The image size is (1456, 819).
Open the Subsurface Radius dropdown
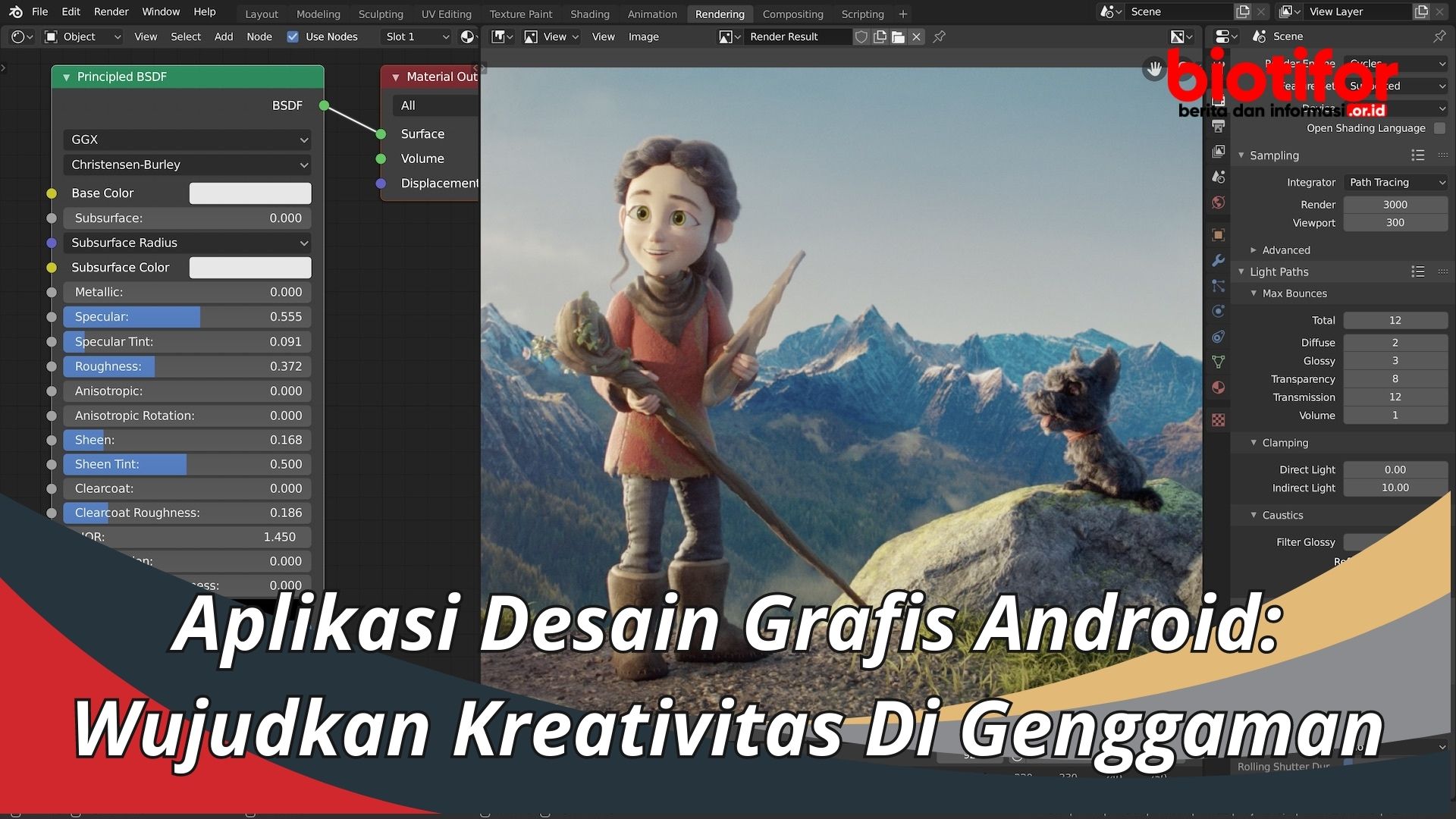(187, 243)
